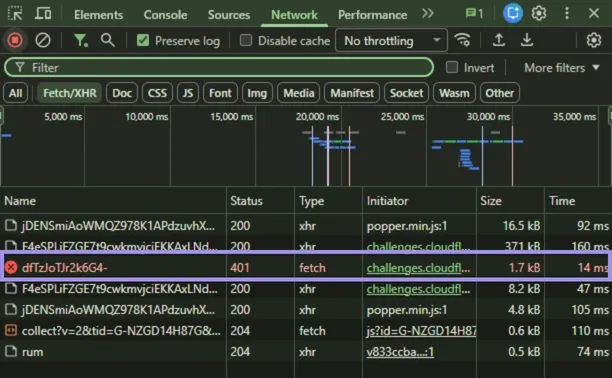Toggle the Font filter chip
Screen dimensions: 612x378
(220, 93)
